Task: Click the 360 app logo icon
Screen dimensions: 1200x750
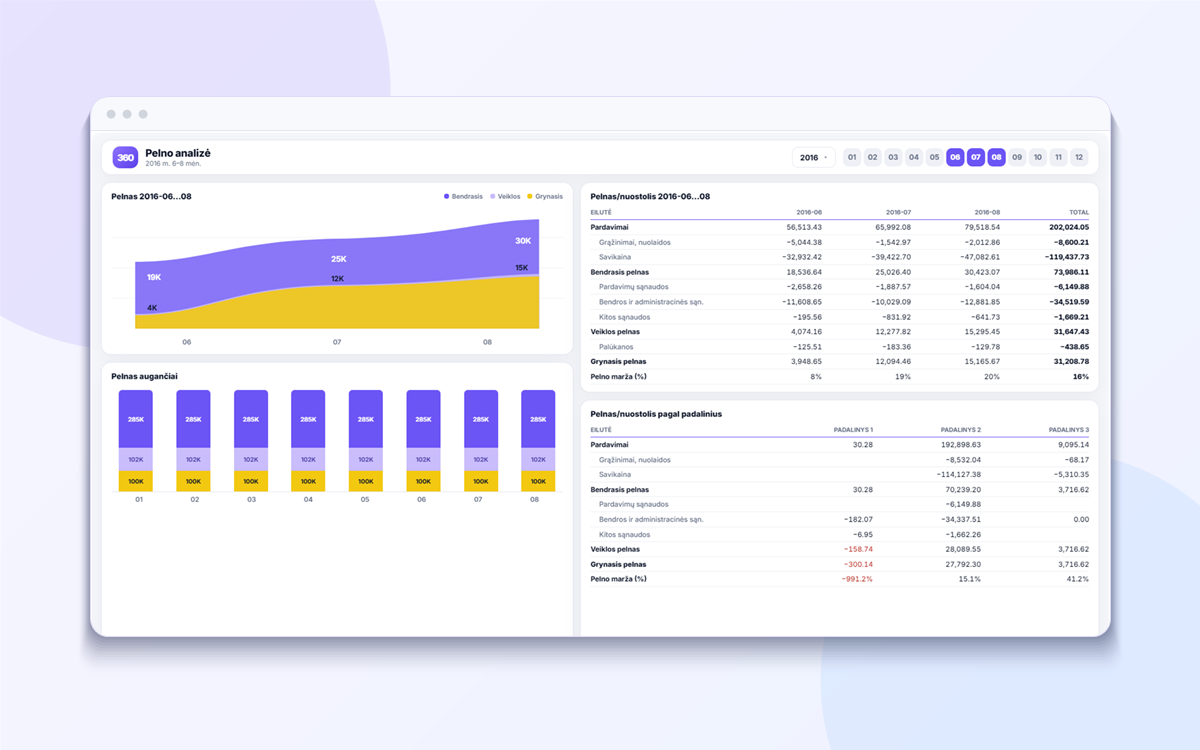Action: point(125,157)
